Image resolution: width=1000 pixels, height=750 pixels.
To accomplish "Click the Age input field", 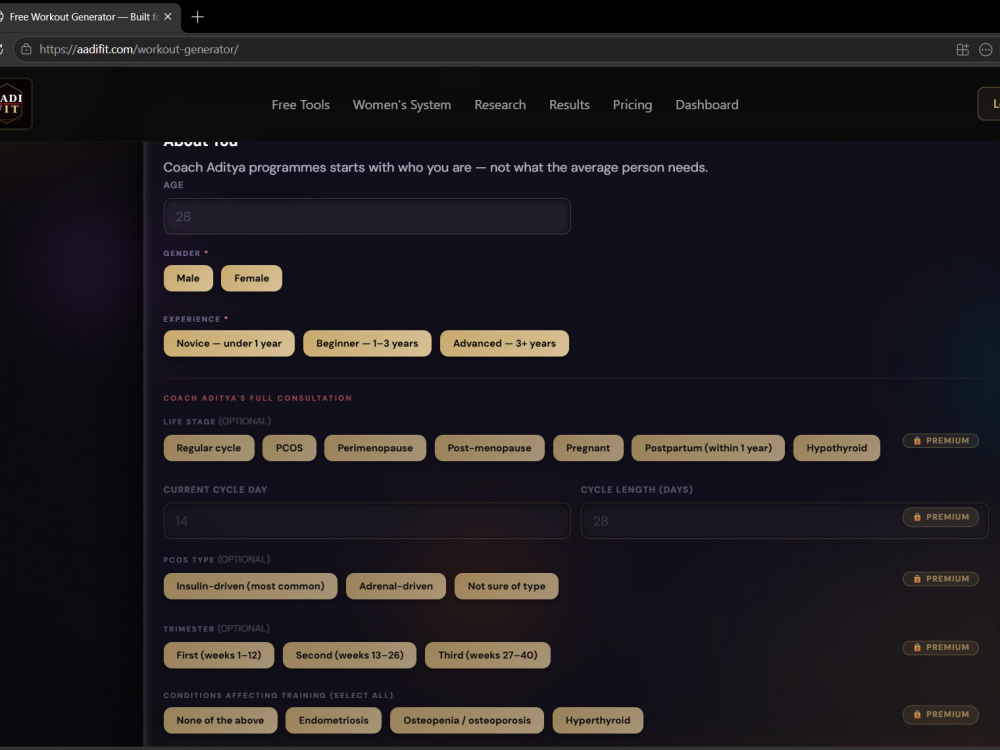I will (367, 216).
